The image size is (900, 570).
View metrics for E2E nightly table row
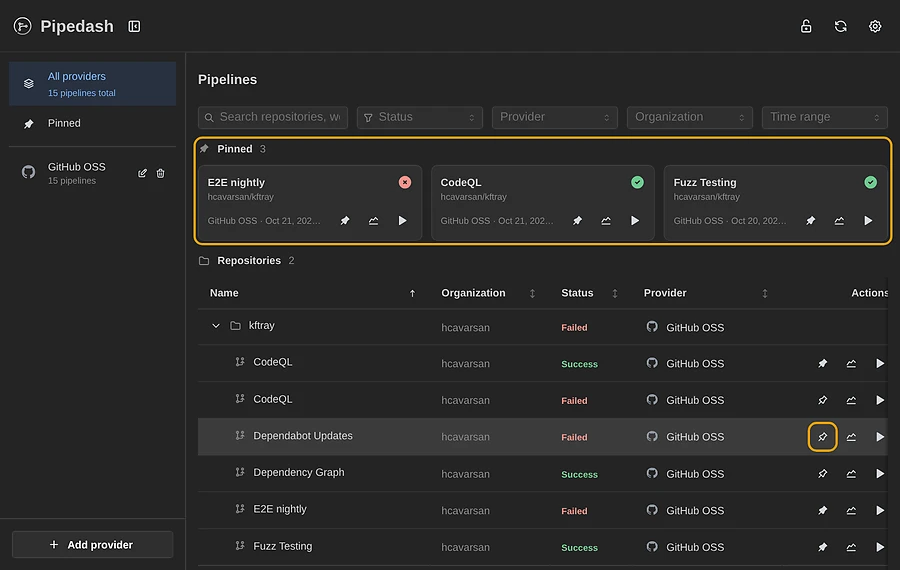click(851, 510)
